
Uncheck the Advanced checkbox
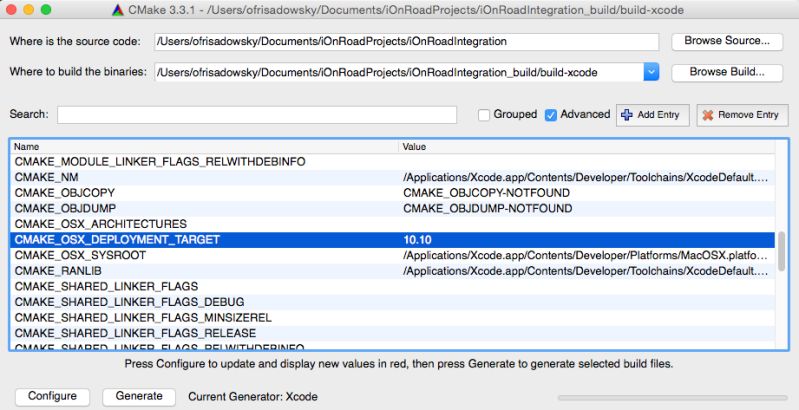pyautogui.click(x=550, y=115)
